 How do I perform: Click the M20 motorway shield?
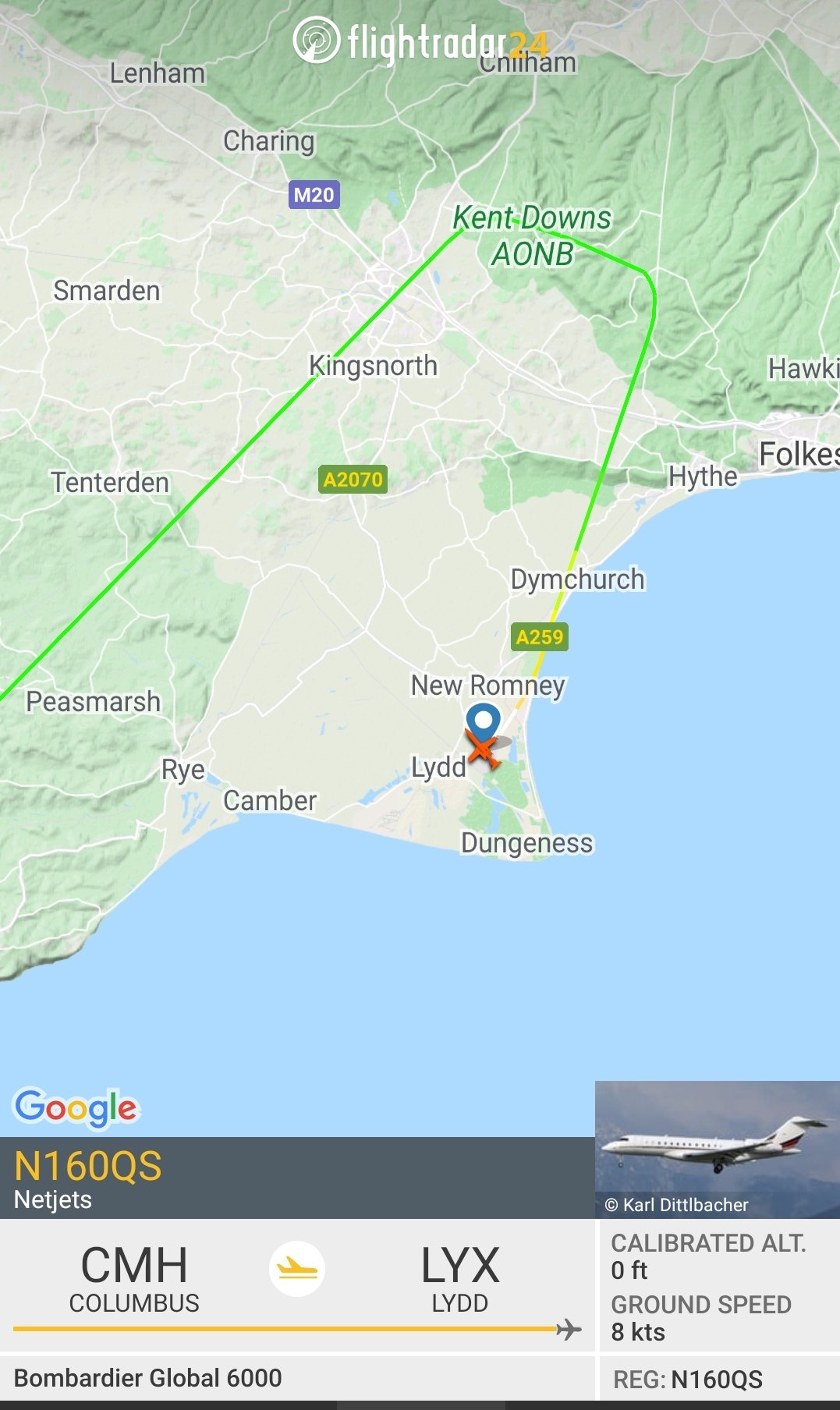point(314,195)
